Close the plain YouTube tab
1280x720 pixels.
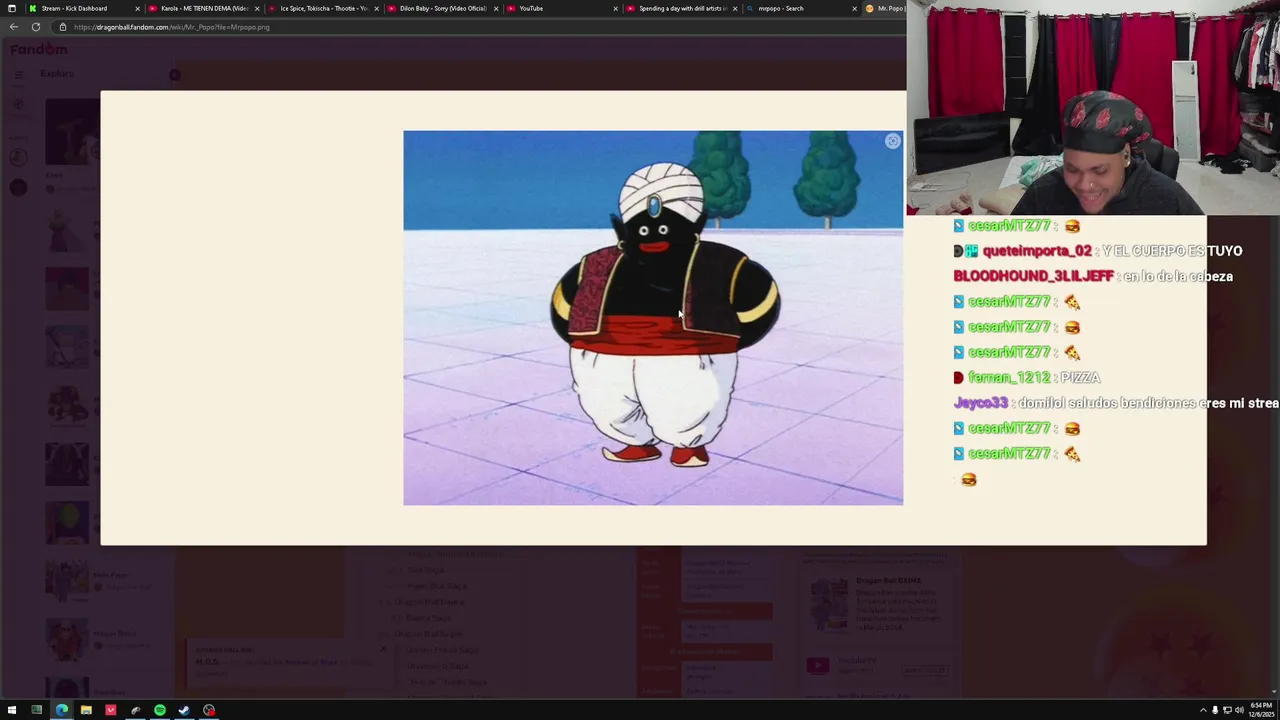pyautogui.click(x=615, y=9)
